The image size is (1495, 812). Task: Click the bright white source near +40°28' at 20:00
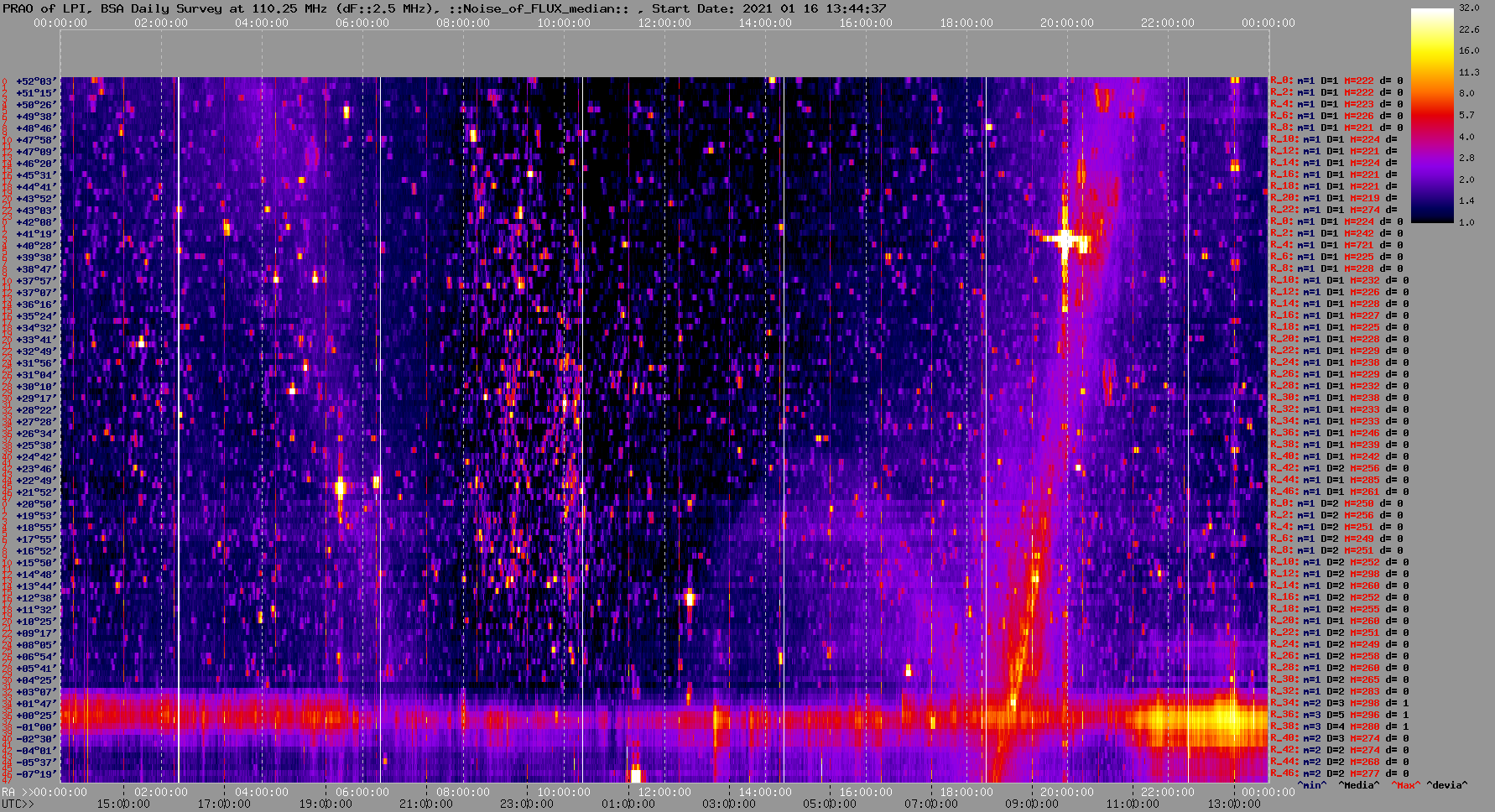point(1065,240)
